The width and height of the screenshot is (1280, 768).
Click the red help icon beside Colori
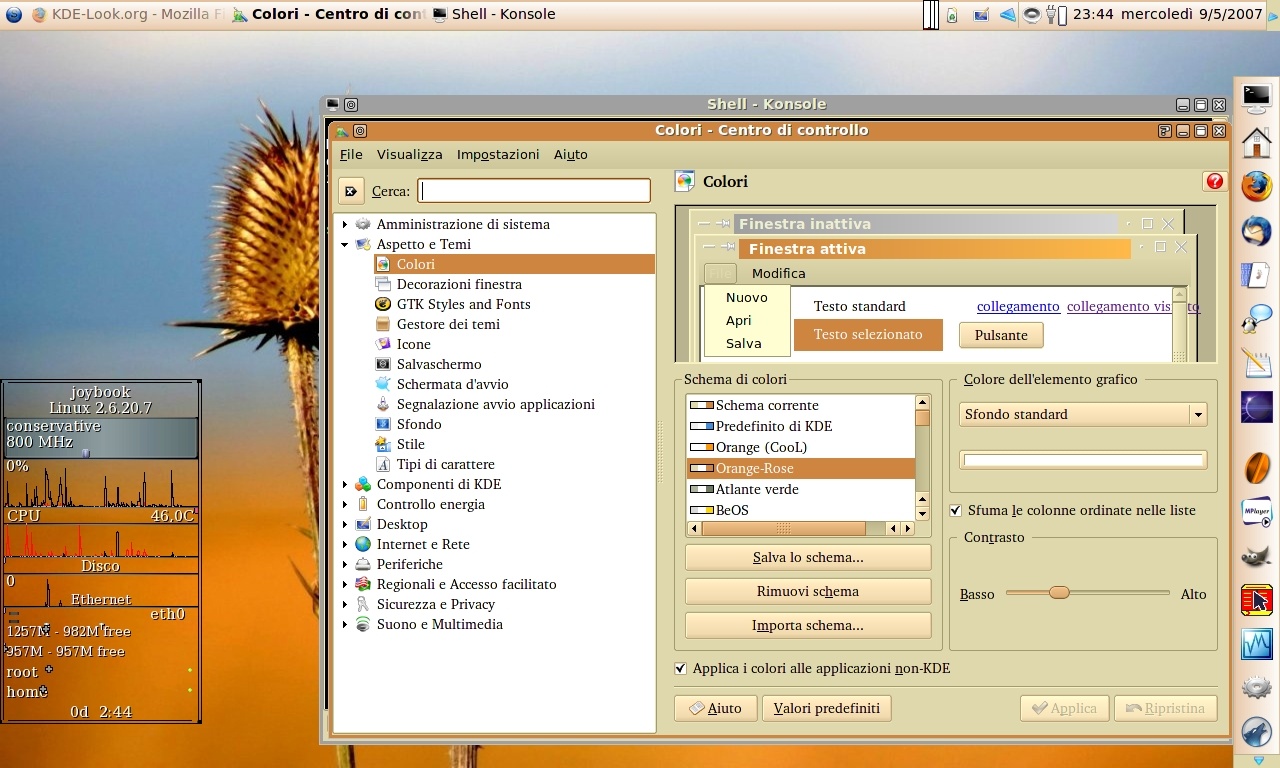1215,181
